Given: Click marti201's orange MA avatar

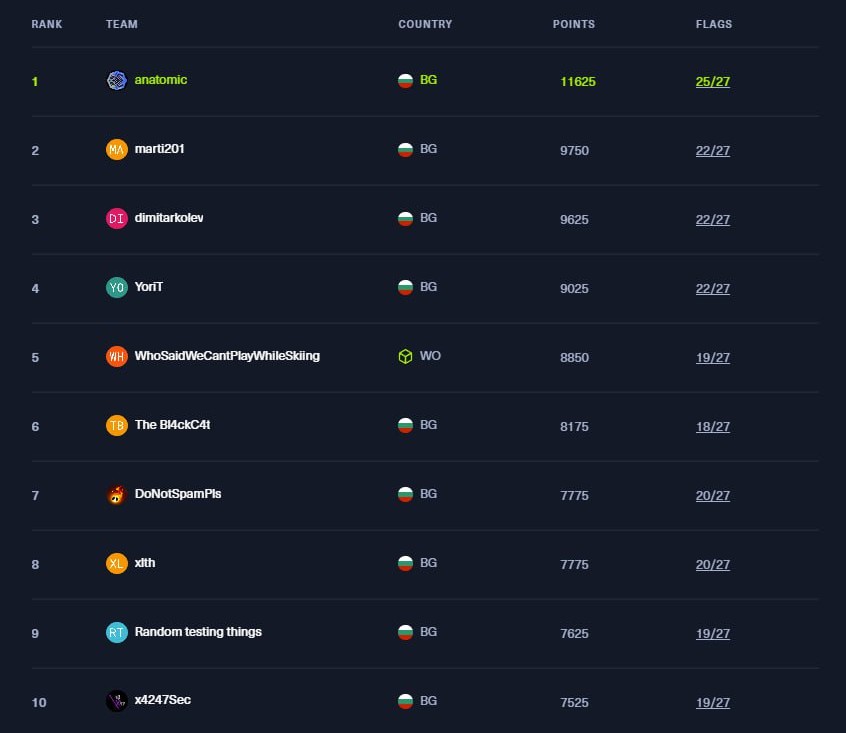Looking at the screenshot, I should 117,149.
